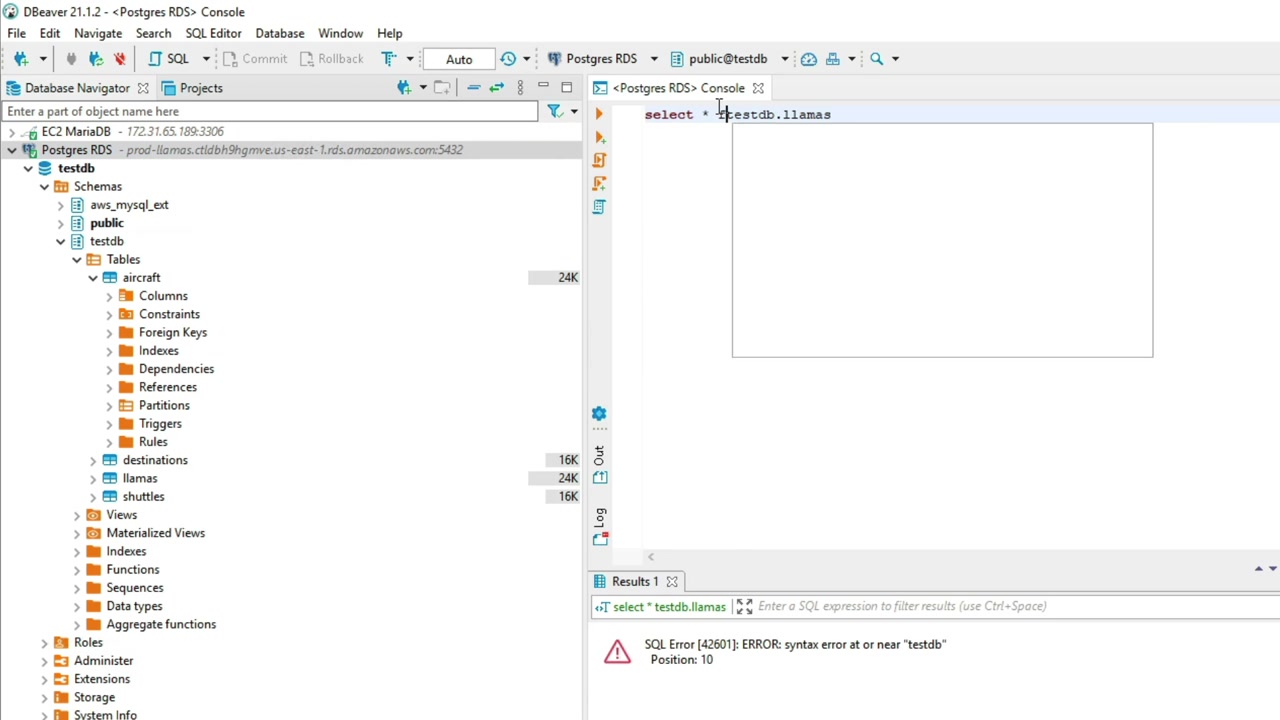This screenshot has height=720, width=1280.
Task: Select the destinations table
Action: point(155,460)
